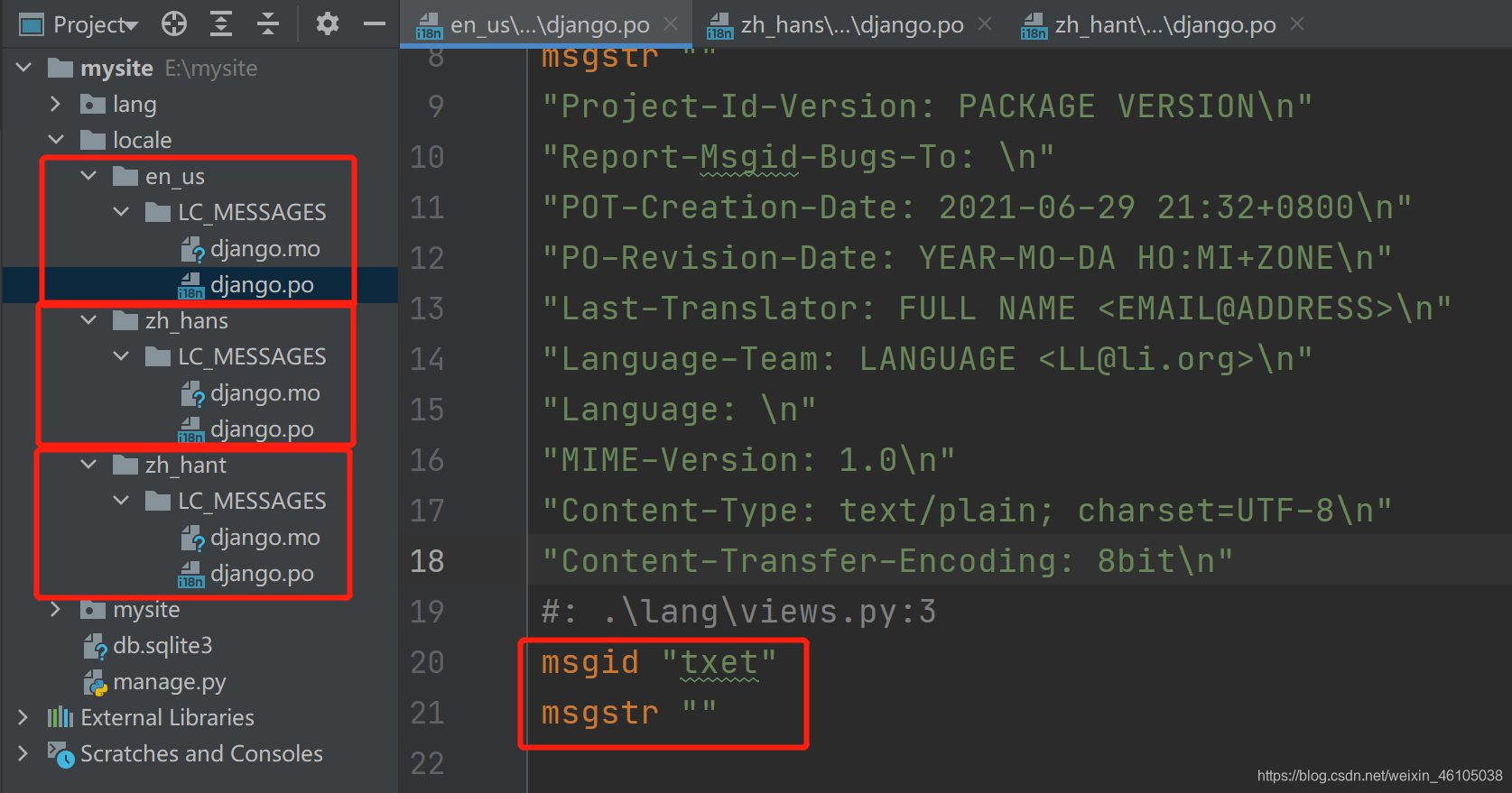The height and width of the screenshot is (793, 1512).
Task: Click the POT-Creation-Date line
Action: [x=977, y=207]
